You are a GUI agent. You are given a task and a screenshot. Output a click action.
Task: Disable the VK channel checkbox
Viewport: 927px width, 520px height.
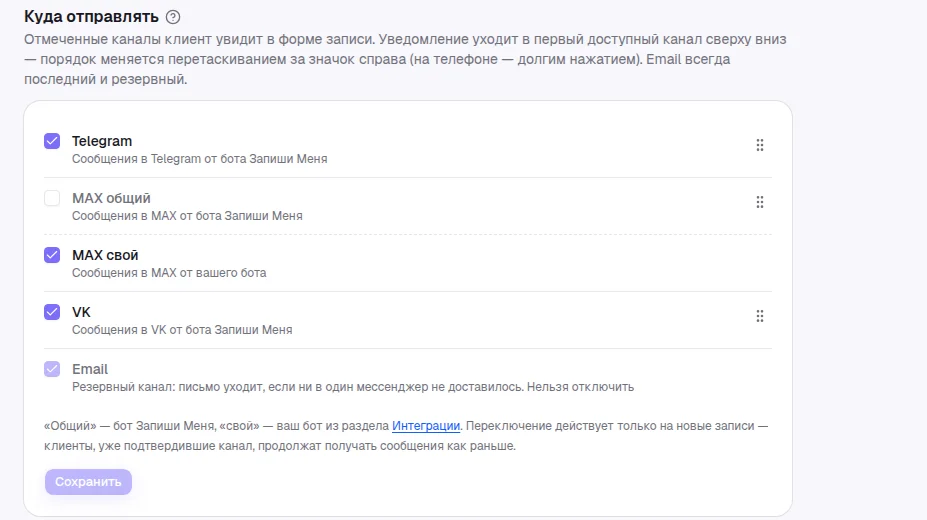(52, 312)
